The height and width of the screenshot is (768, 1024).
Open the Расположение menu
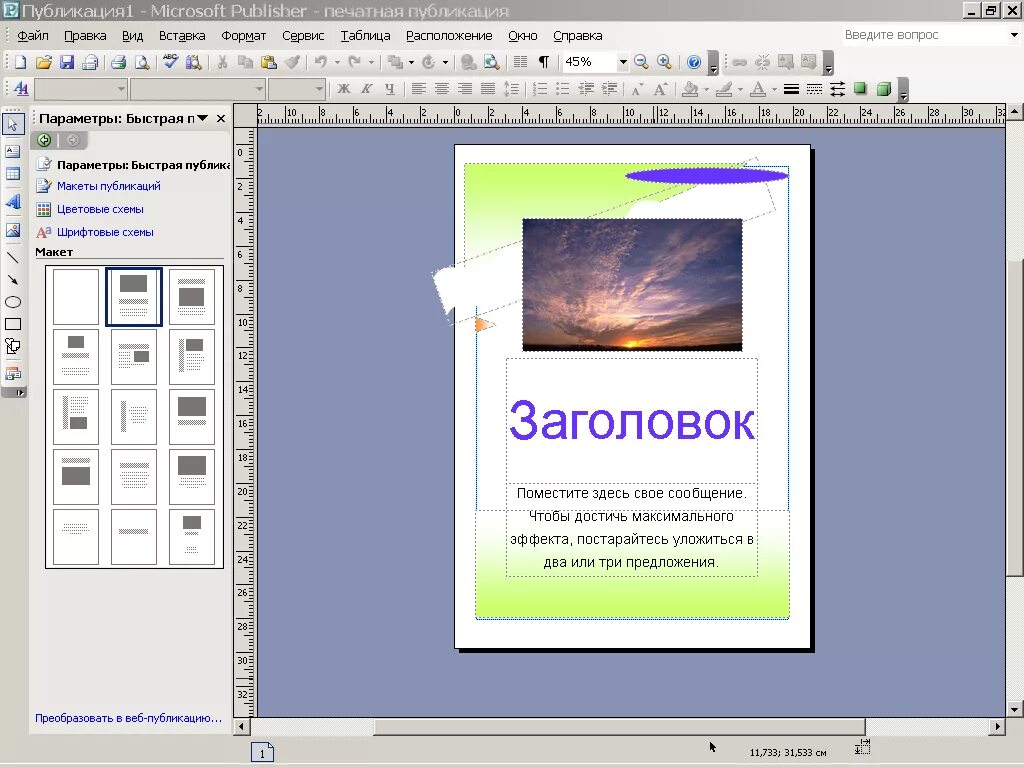point(449,36)
